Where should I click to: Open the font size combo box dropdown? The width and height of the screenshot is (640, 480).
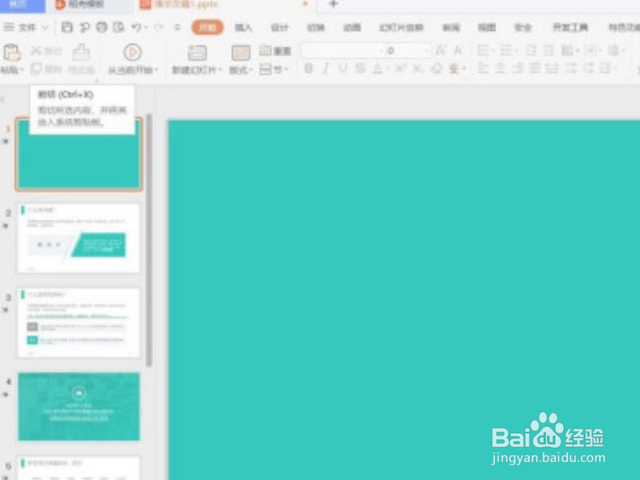[x=426, y=50]
